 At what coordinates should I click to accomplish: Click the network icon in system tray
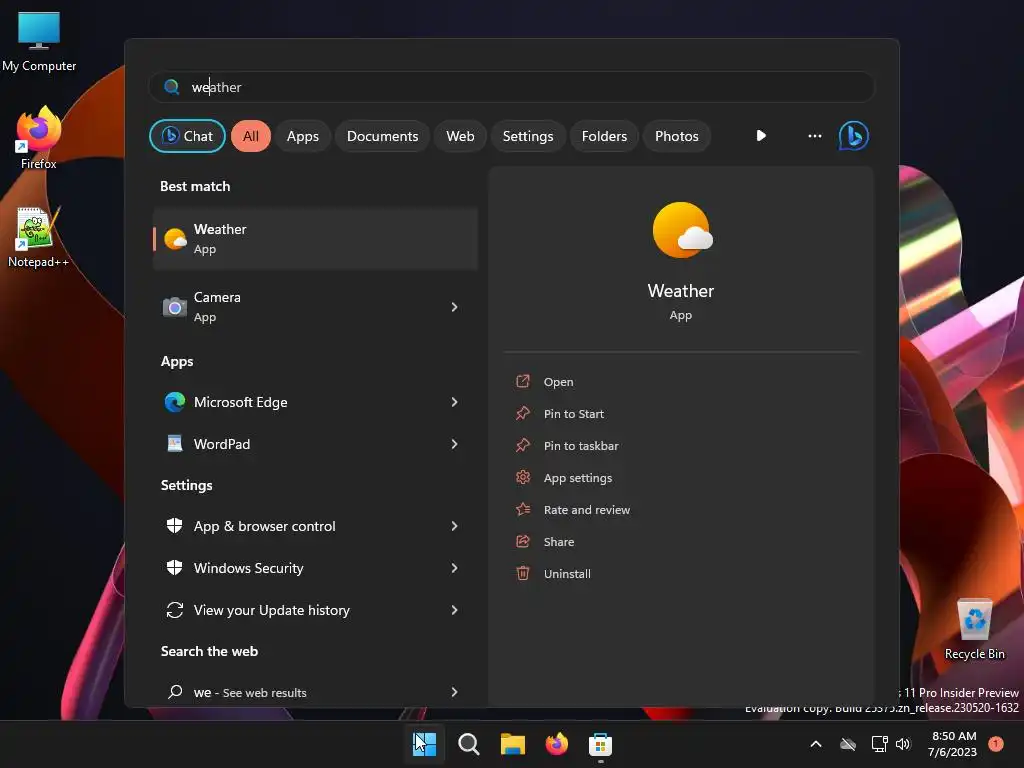(x=880, y=744)
